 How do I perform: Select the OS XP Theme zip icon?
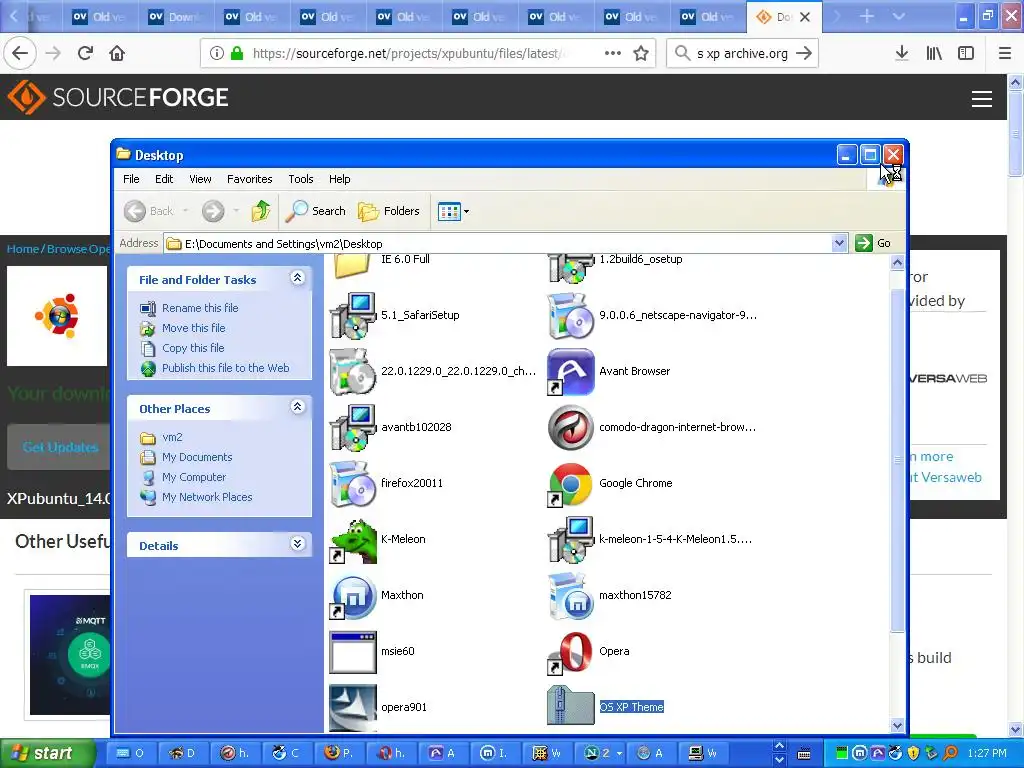pyautogui.click(x=570, y=705)
